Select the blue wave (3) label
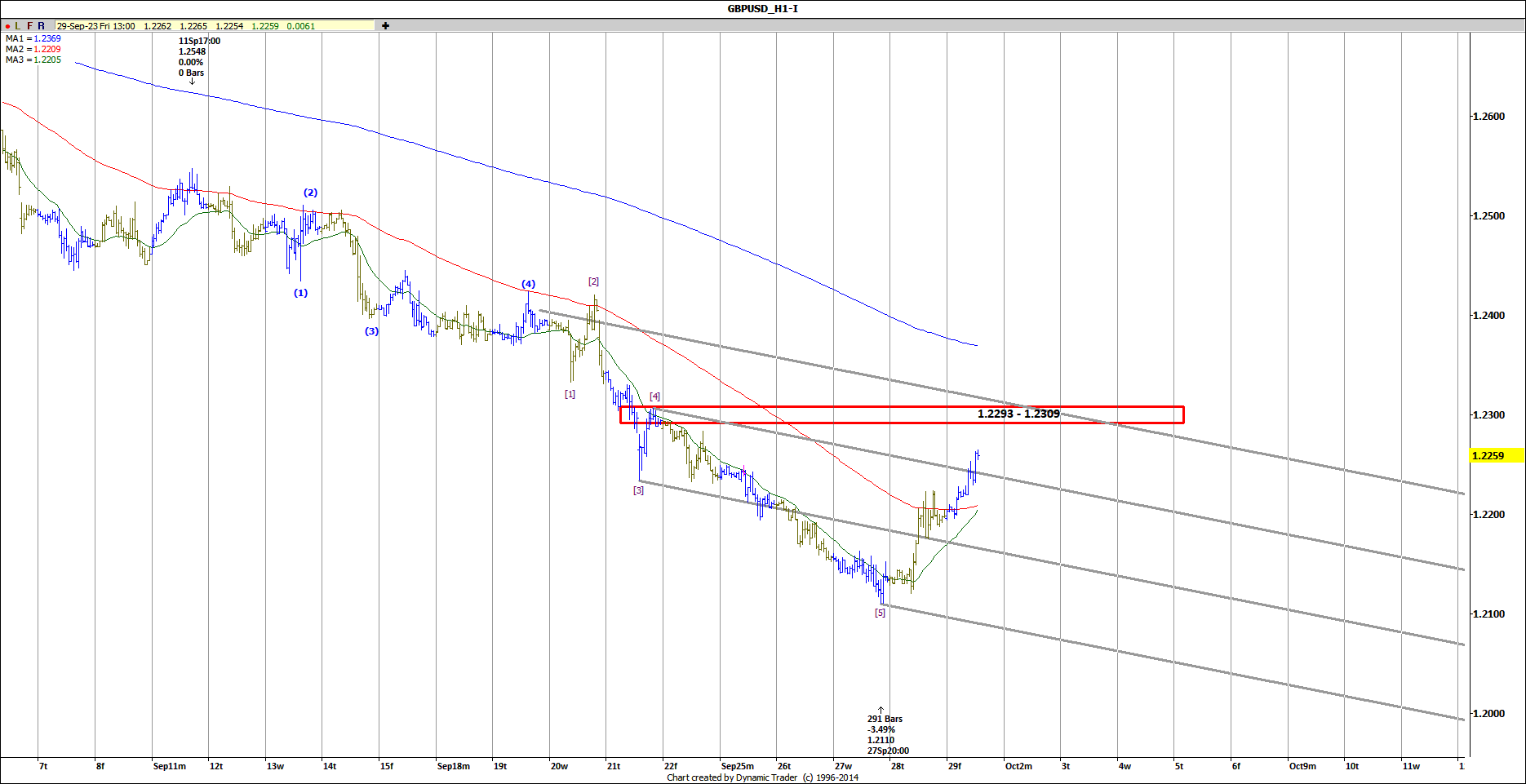The width and height of the screenshot is (1526, 784). click(371, 331)
